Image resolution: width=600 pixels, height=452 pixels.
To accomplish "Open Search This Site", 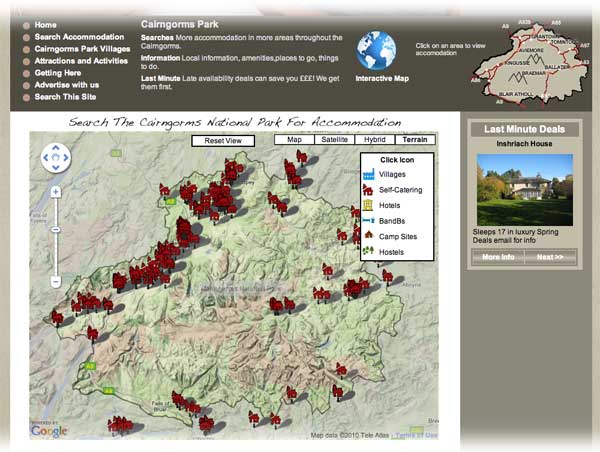I will pos(65,97).
